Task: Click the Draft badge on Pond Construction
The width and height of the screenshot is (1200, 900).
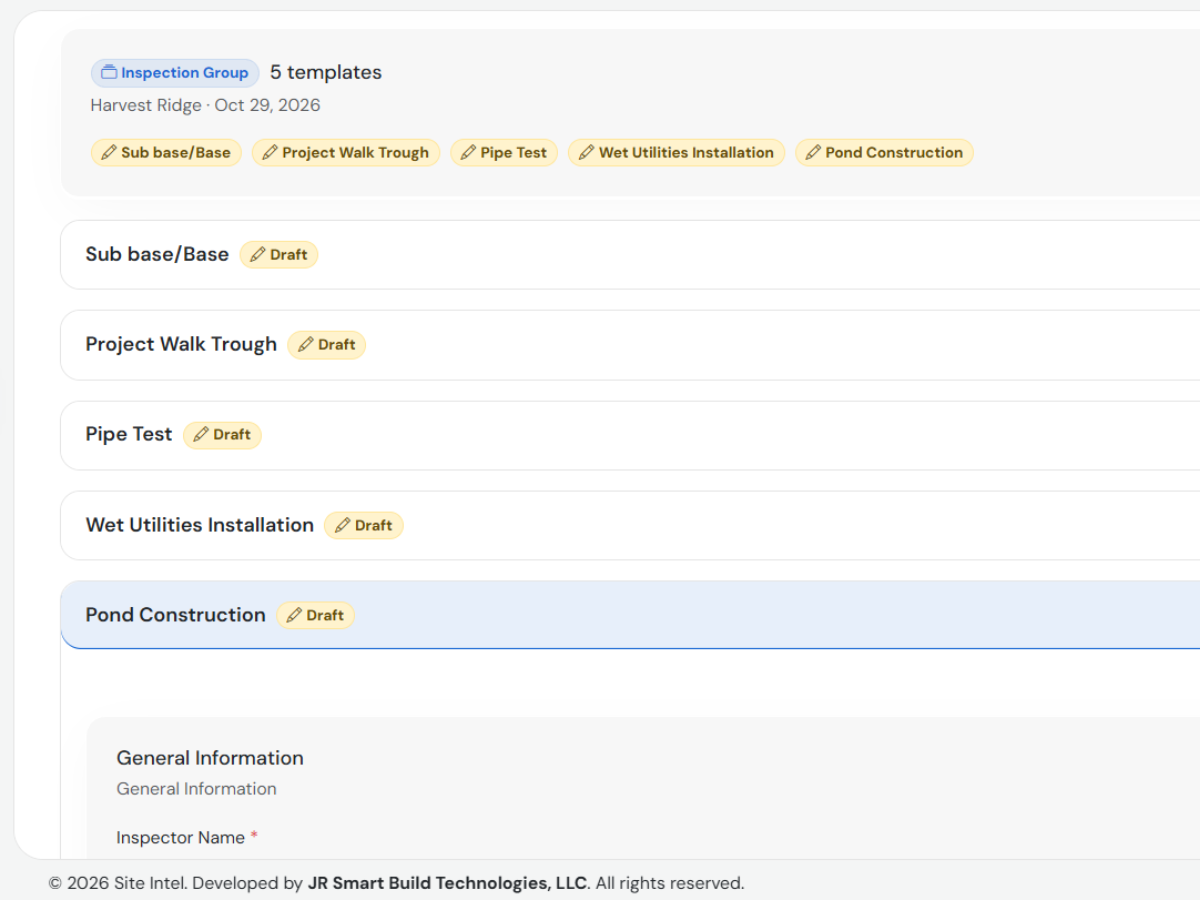Action: point(315,616)
